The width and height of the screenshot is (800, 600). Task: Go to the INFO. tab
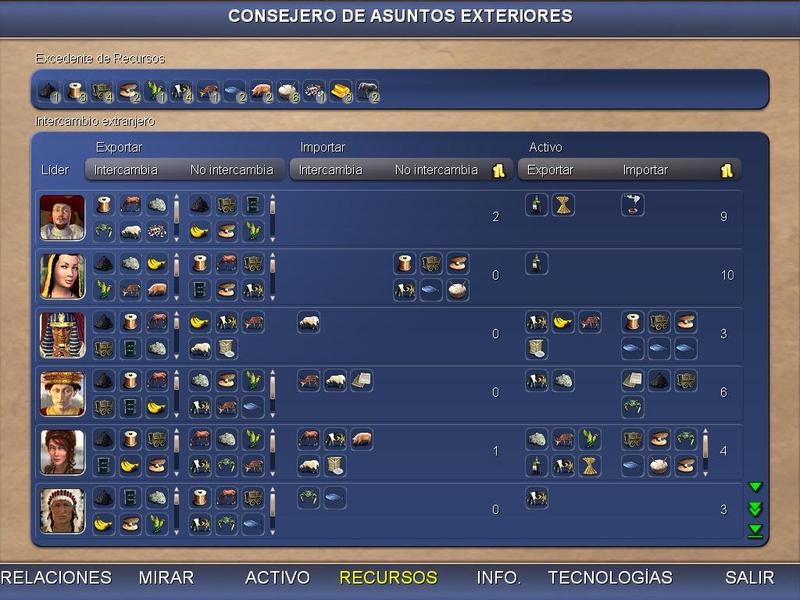pyautogui.click(x=498, y=578)
